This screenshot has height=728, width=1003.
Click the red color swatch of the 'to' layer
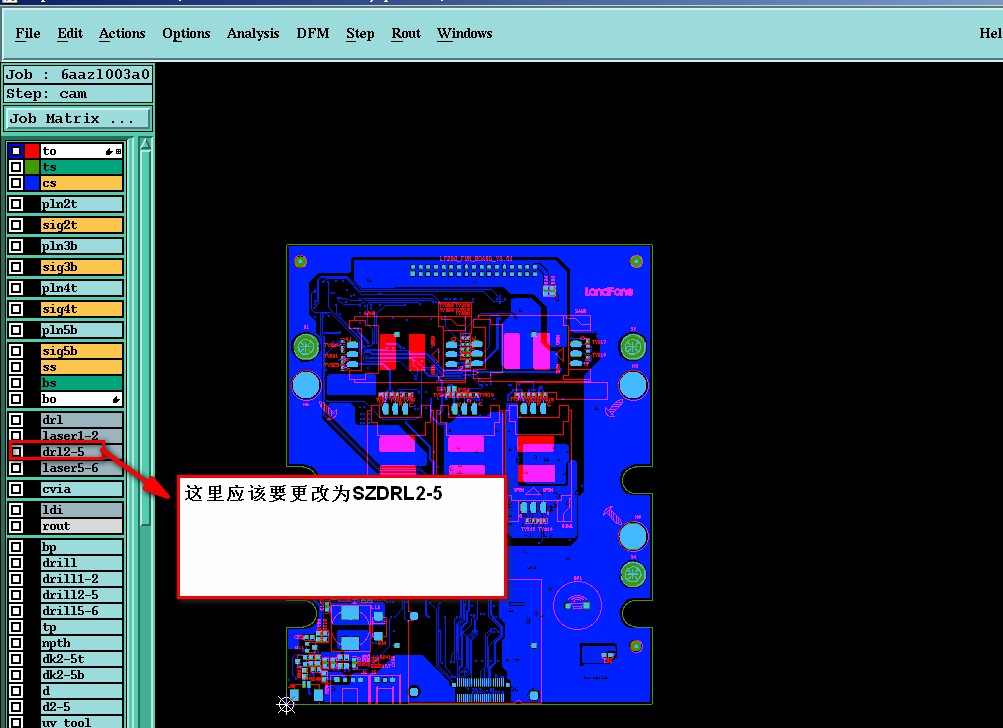point(32,151)
